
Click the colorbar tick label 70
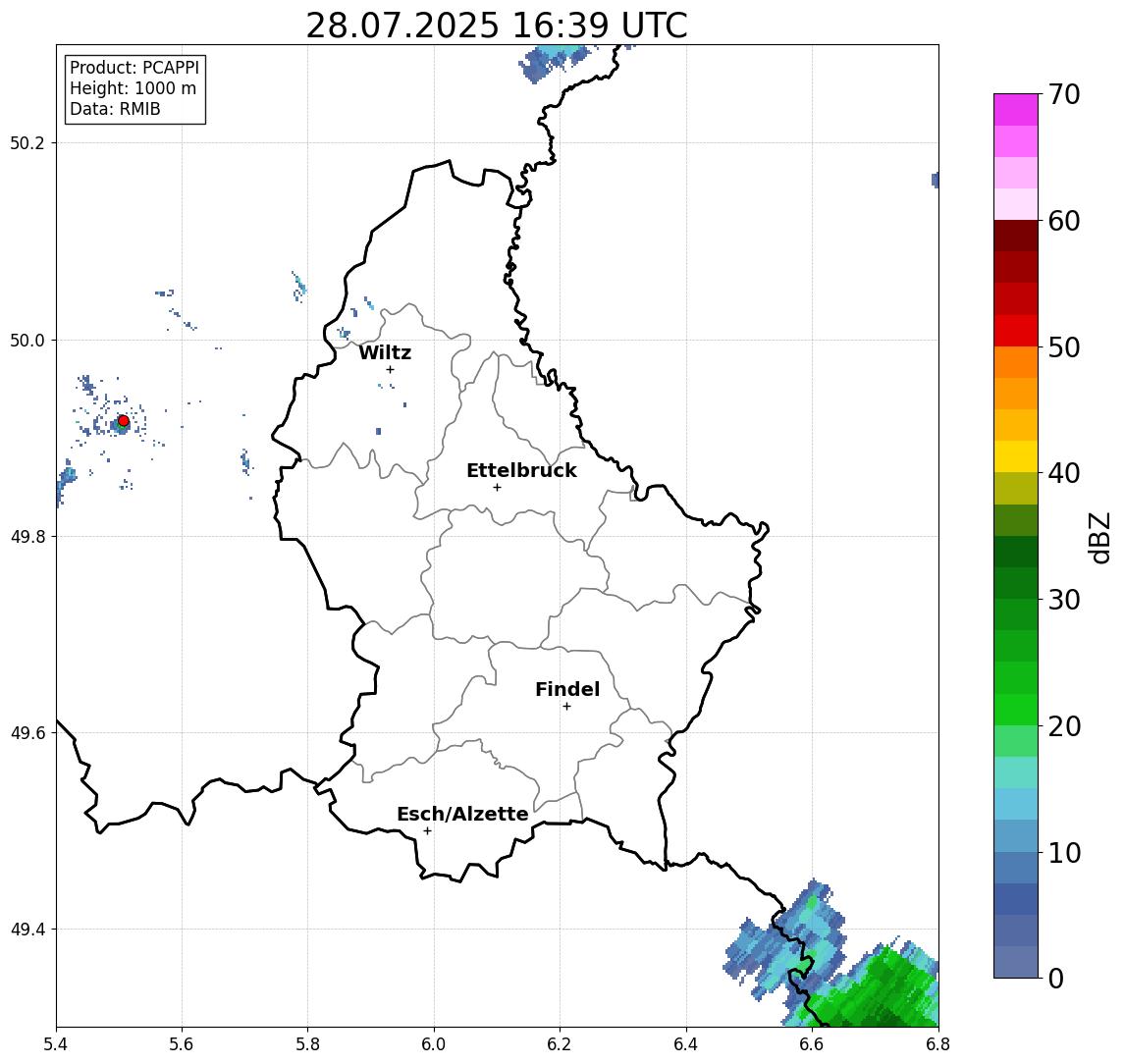(x=1064, y=94)
